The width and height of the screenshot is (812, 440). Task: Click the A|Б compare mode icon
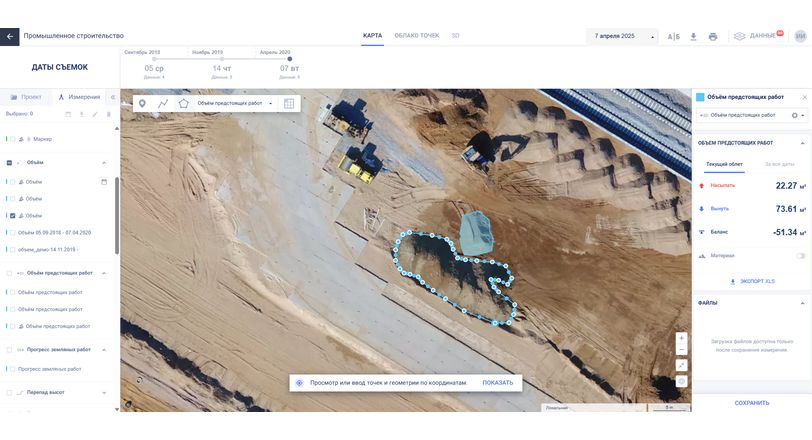click(674, 36)
